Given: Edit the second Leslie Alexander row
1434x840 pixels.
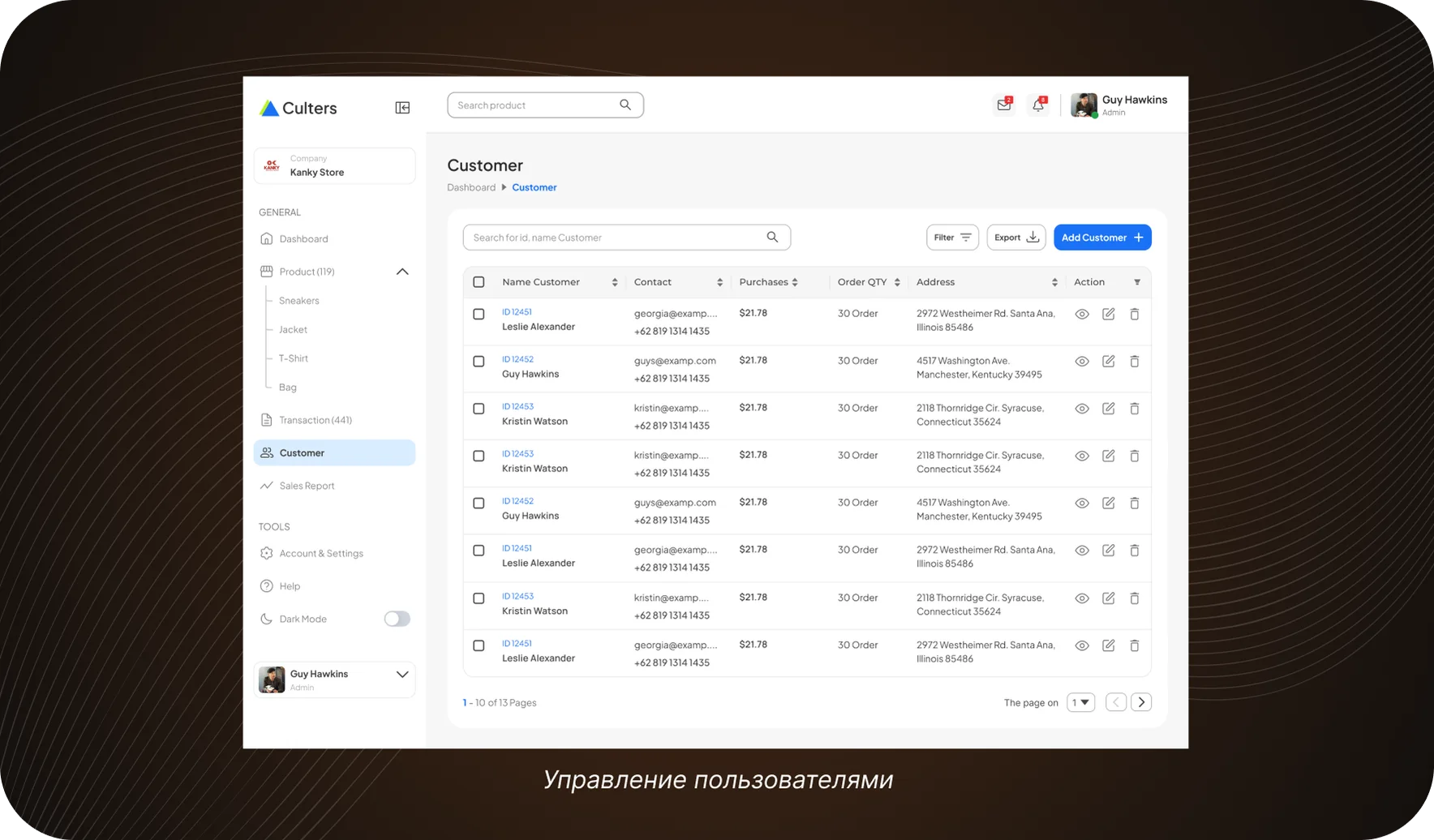Looking at the screenshot, I should point(1108,551).
